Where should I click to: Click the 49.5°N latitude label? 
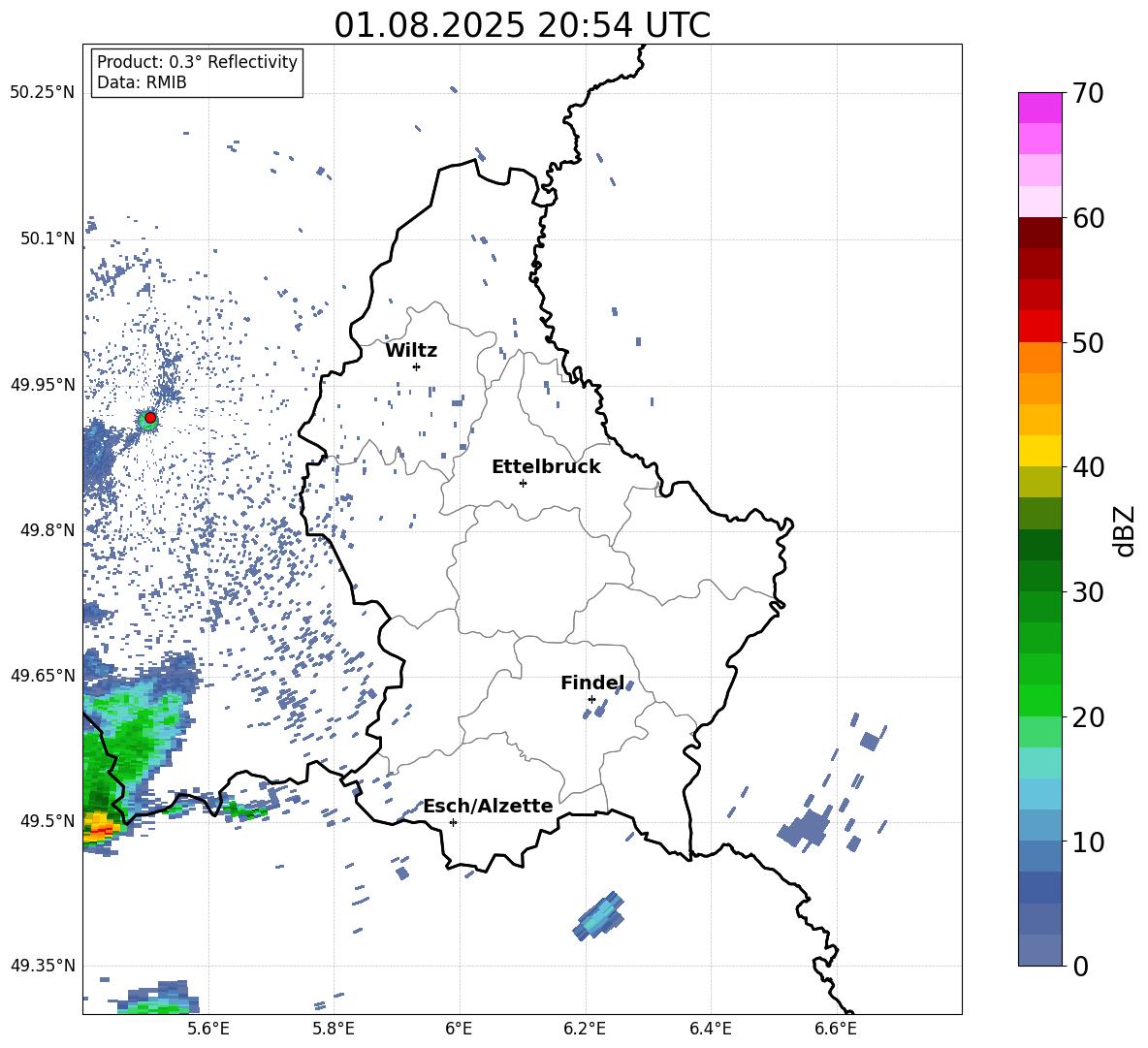coord(47,821)
